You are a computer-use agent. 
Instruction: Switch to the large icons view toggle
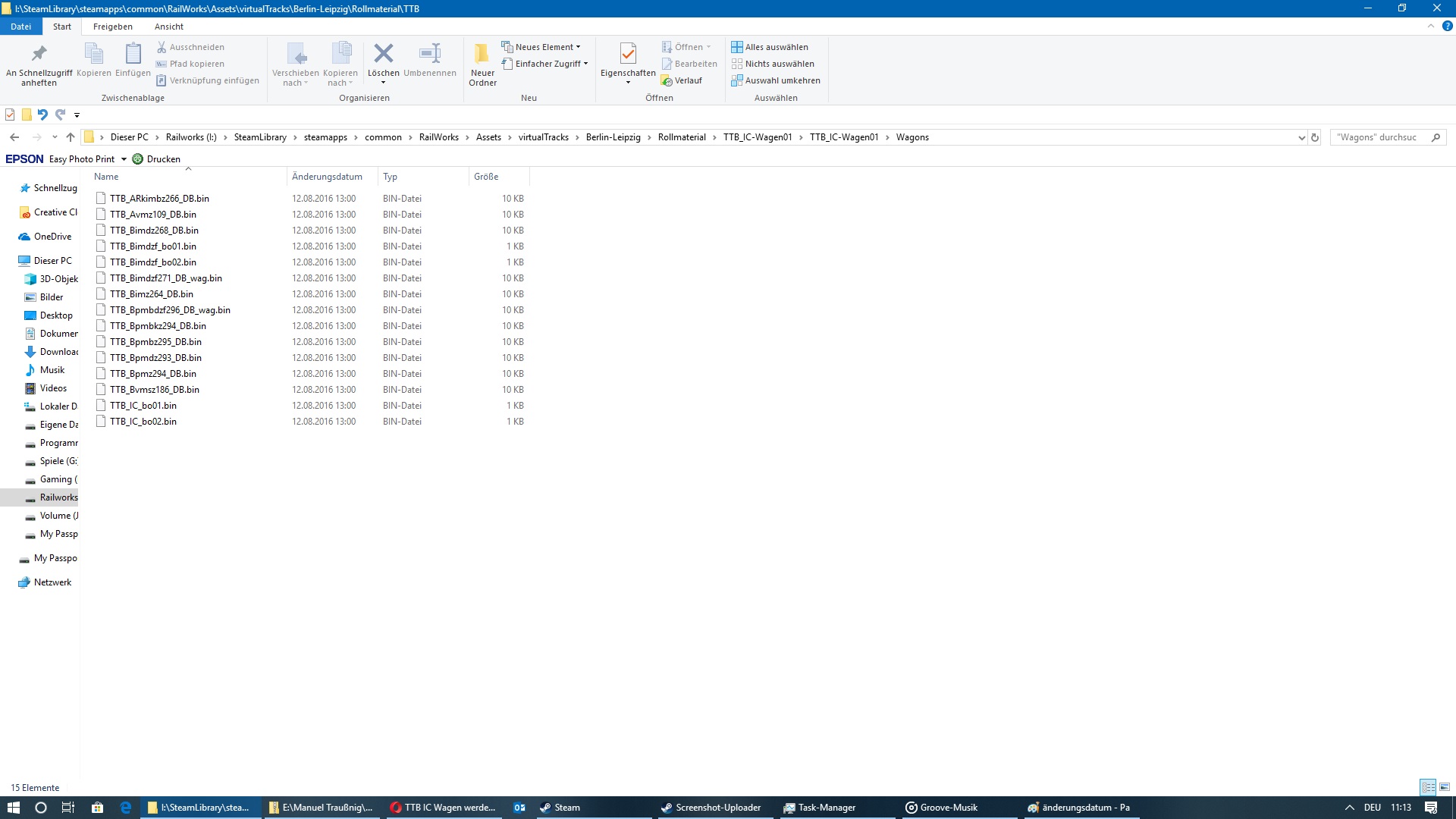tap(1444, 787)
